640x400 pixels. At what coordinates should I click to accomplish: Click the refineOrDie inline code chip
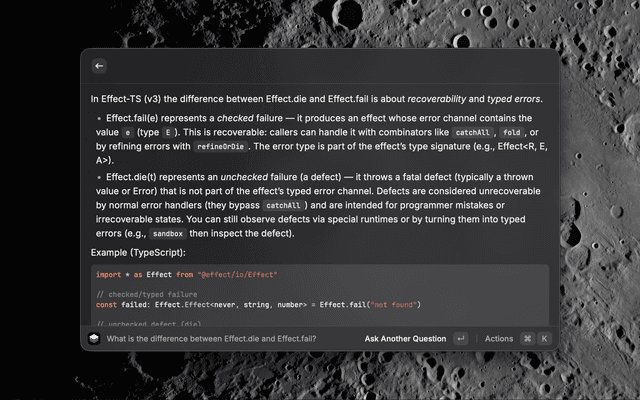tap(220, 147)
